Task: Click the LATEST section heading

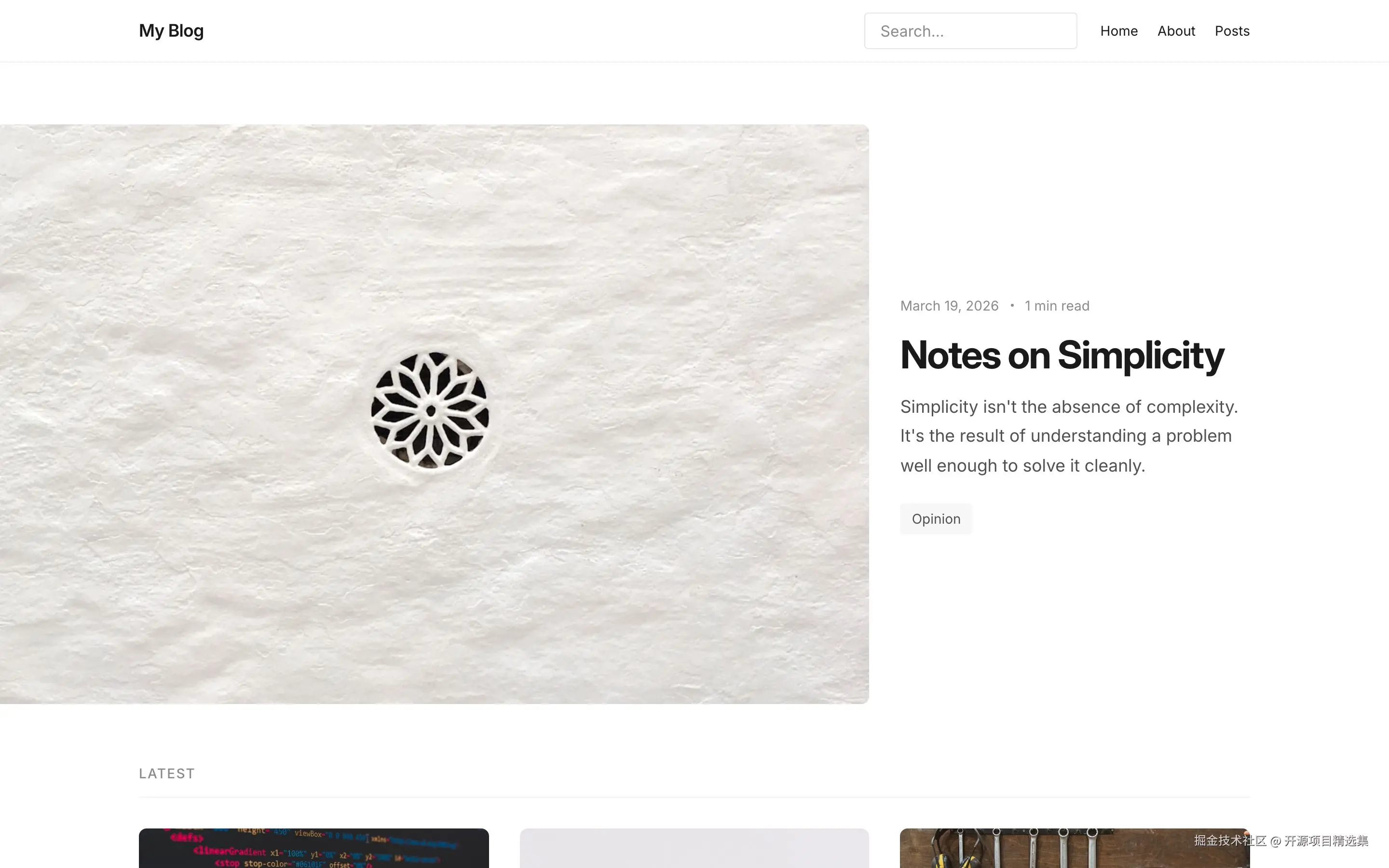Action: (x=167, y=773)
